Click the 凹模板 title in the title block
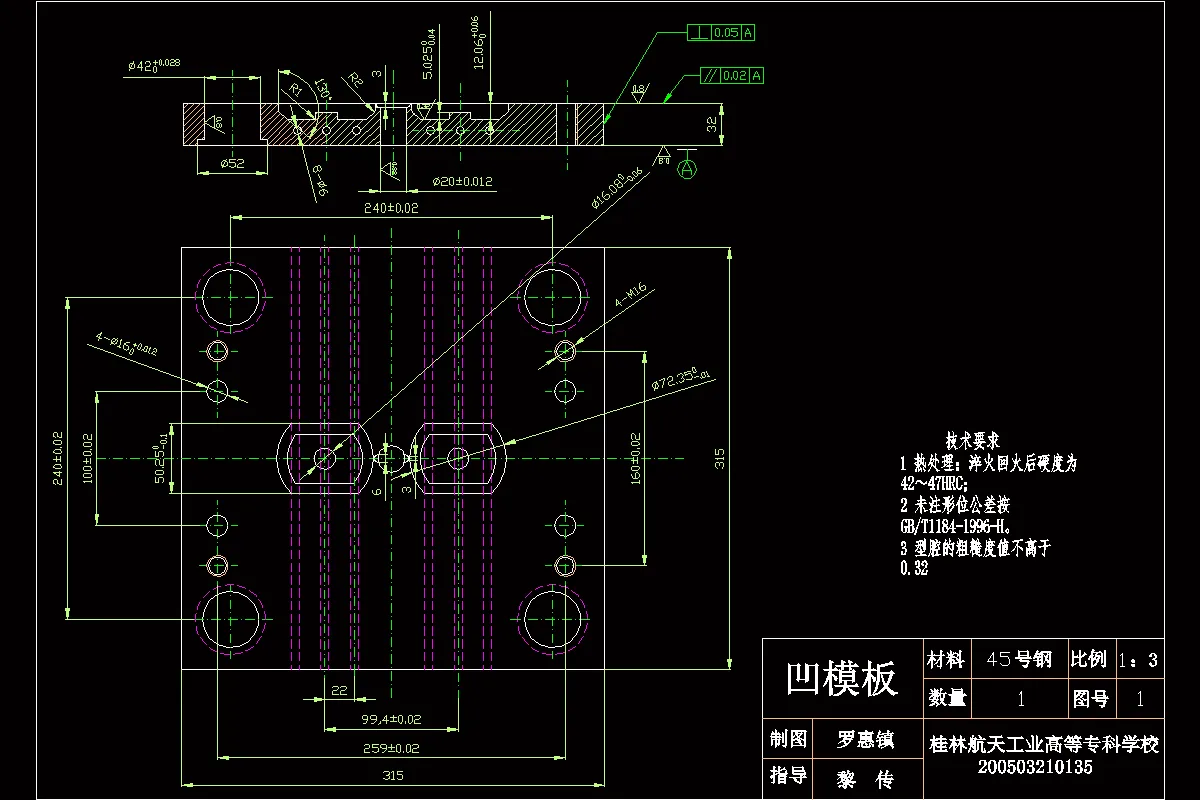The width and height of the screenshot is (1200, 800). pos(841,678)
